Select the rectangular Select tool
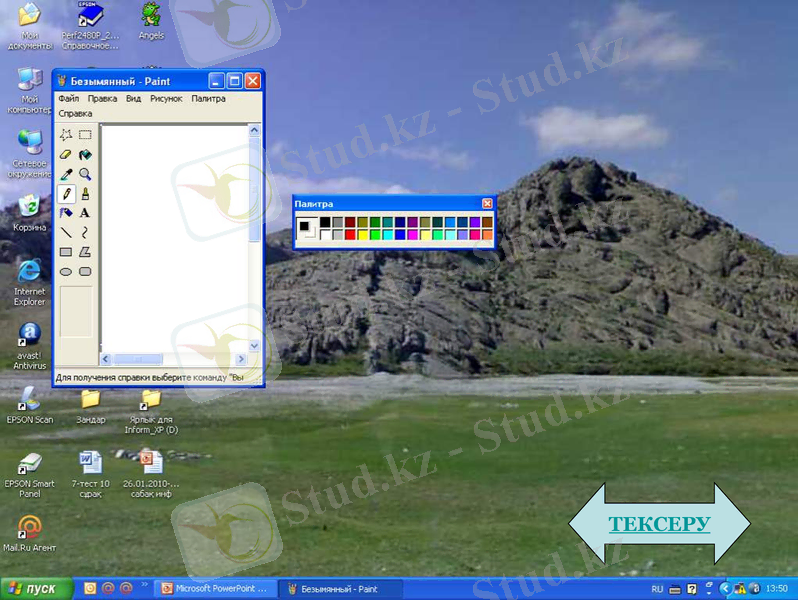The height and width of the screenshot is (600, 798). pyautogui.click(x=85, y=134)
